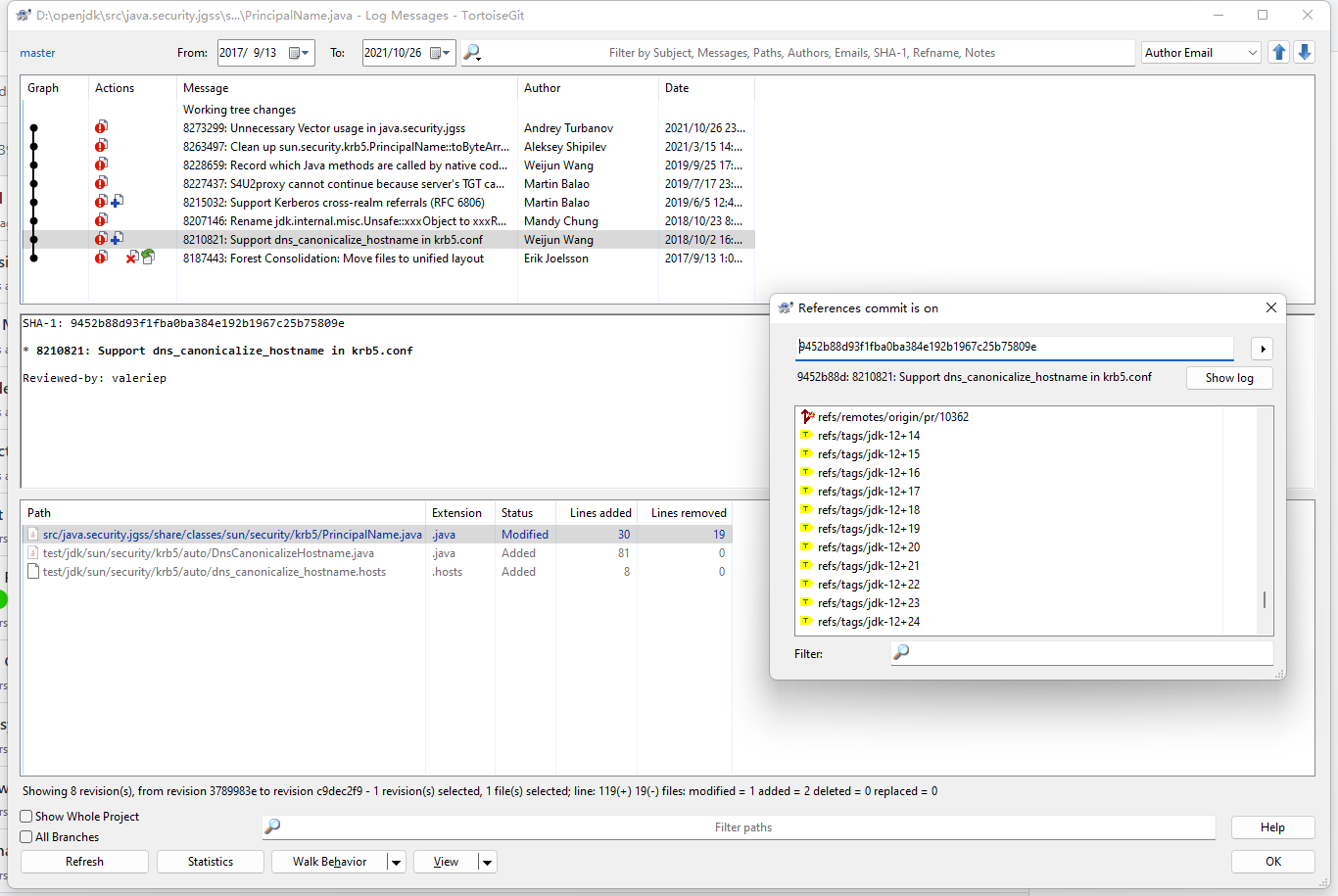Screen dimensions: 1338x896
Task: Click the red deleted icon on commit 8187443
Action: point(131,258)
